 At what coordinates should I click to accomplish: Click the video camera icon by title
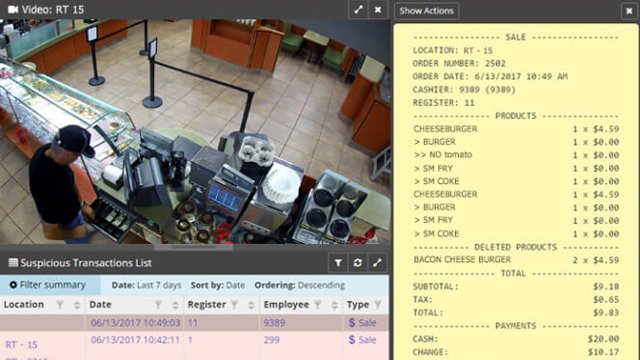pos(13,9)
